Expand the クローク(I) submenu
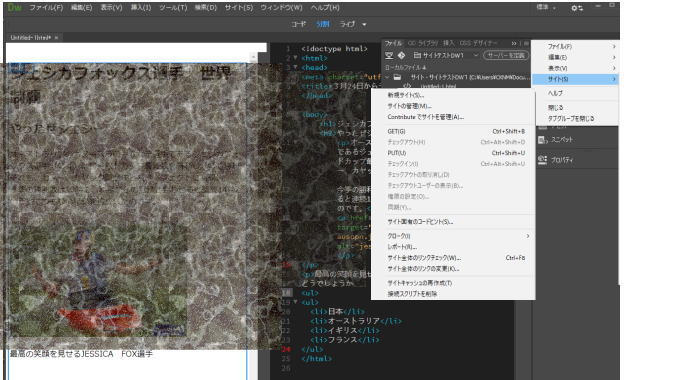This screenshot has height=380, width=700. (x=453, y=236)
